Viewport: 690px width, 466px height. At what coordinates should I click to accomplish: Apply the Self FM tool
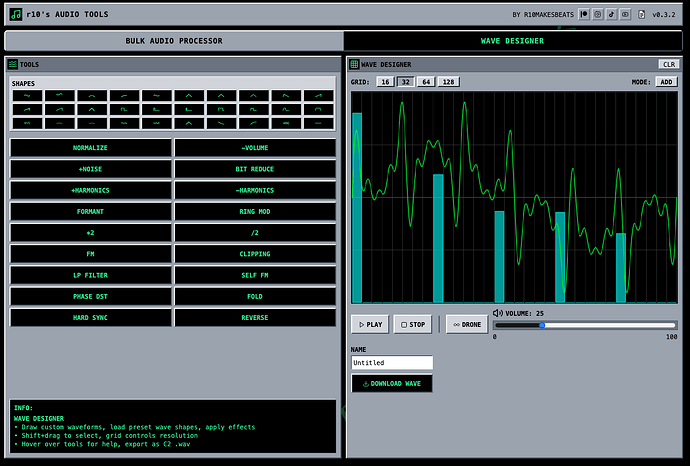(x=255, y=275)
